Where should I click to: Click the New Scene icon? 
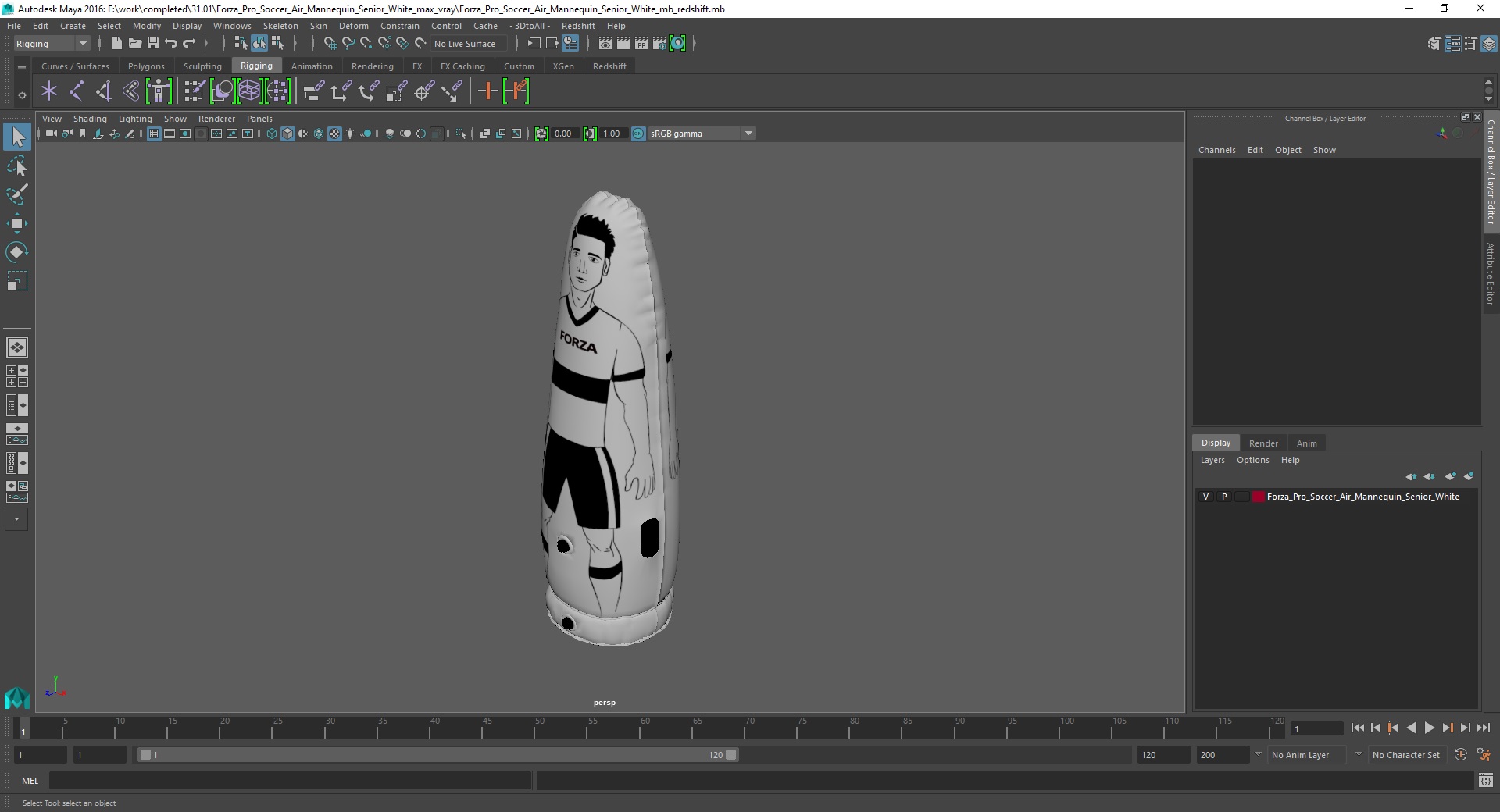[x=116, y=44]
